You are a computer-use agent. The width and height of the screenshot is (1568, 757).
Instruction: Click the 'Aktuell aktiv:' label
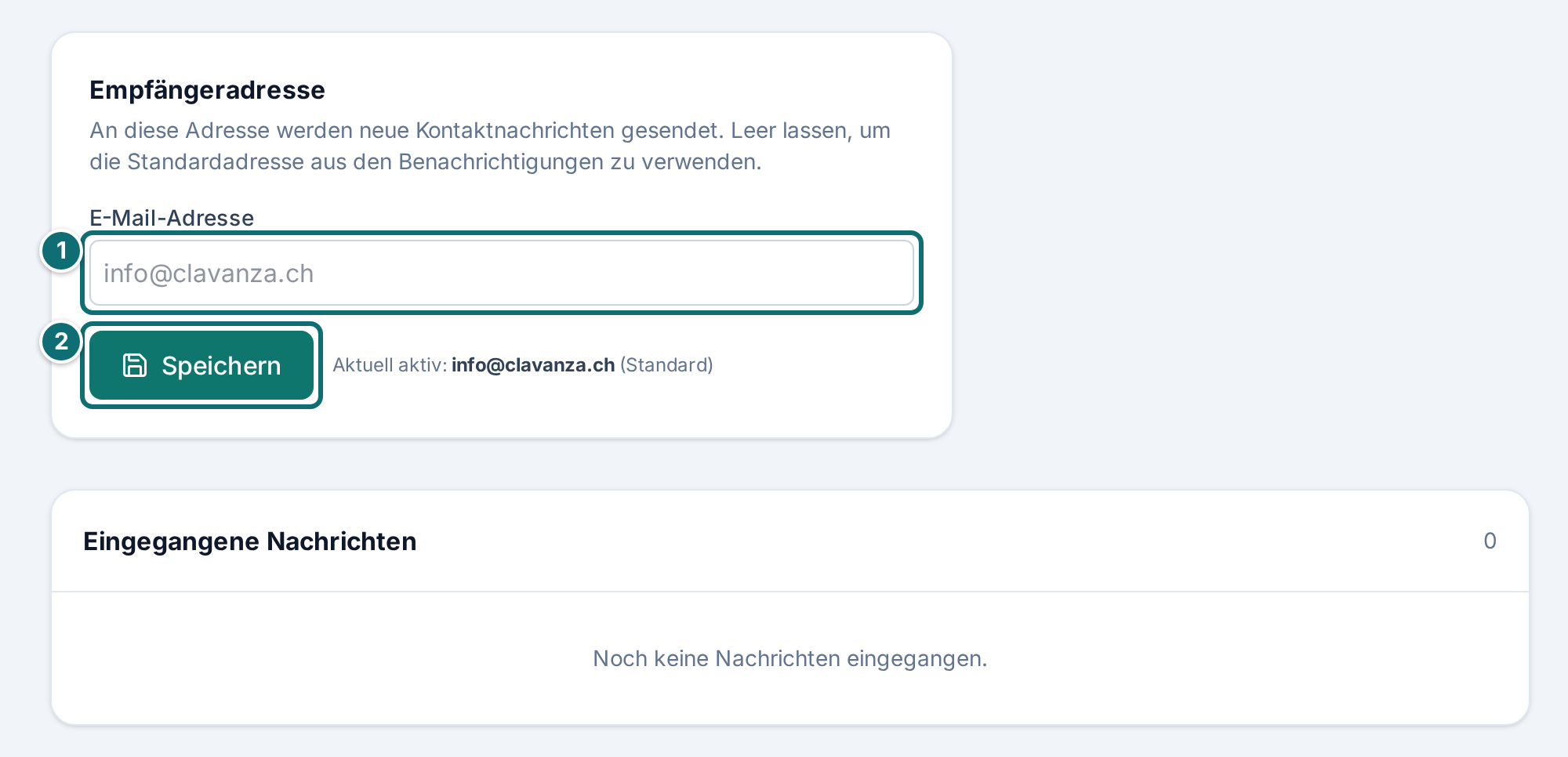(390, 365)
